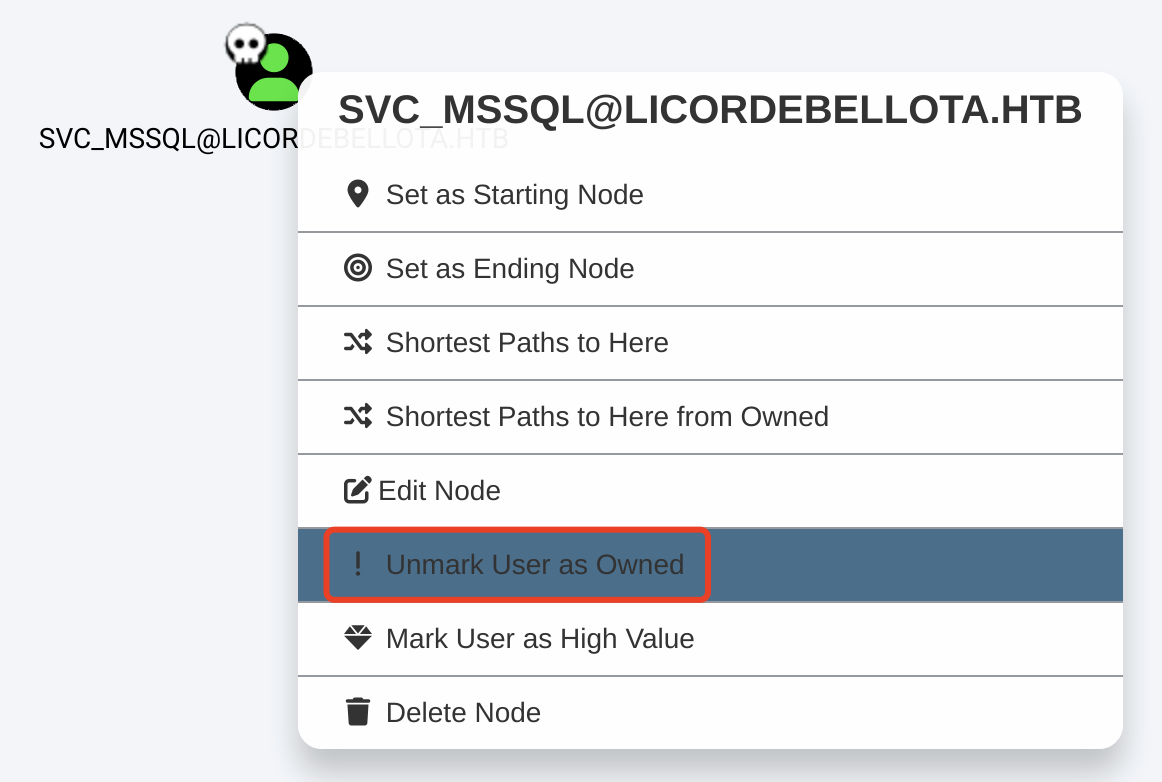Viewport: 1162px width, 782px height.
Task: Click the exclamation mark owned icon
Action: point(357,564)
